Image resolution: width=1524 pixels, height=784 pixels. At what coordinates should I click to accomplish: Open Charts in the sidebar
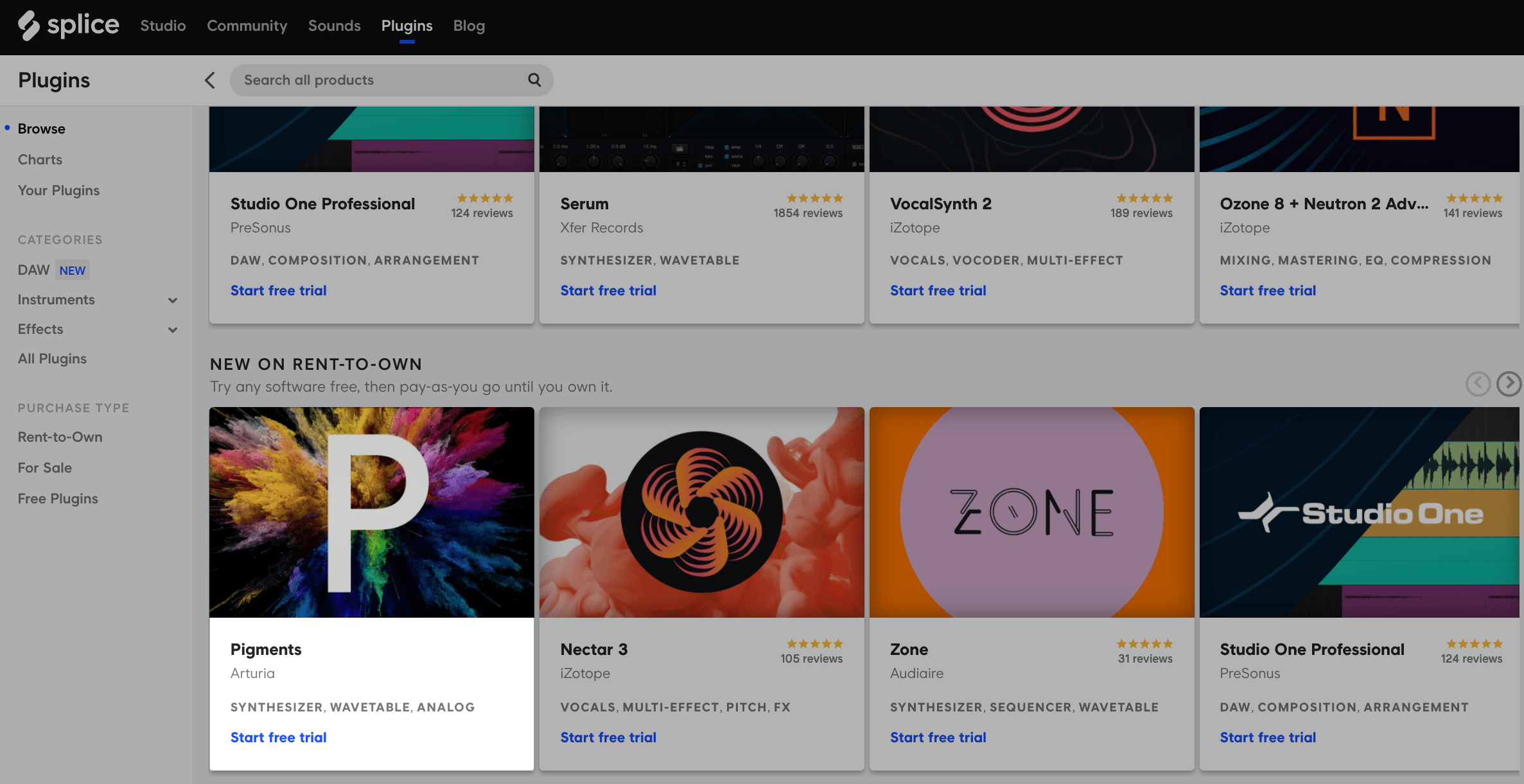click(40, 159)
